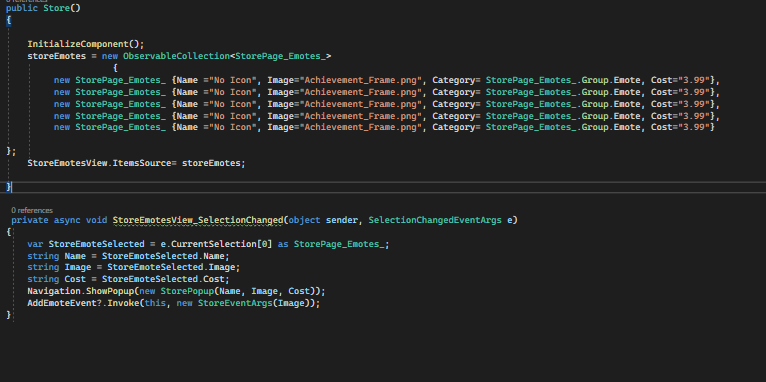Viewport: 766px width, 382px height.
Task: Click the Invoke method call
Action: [123, 303]
